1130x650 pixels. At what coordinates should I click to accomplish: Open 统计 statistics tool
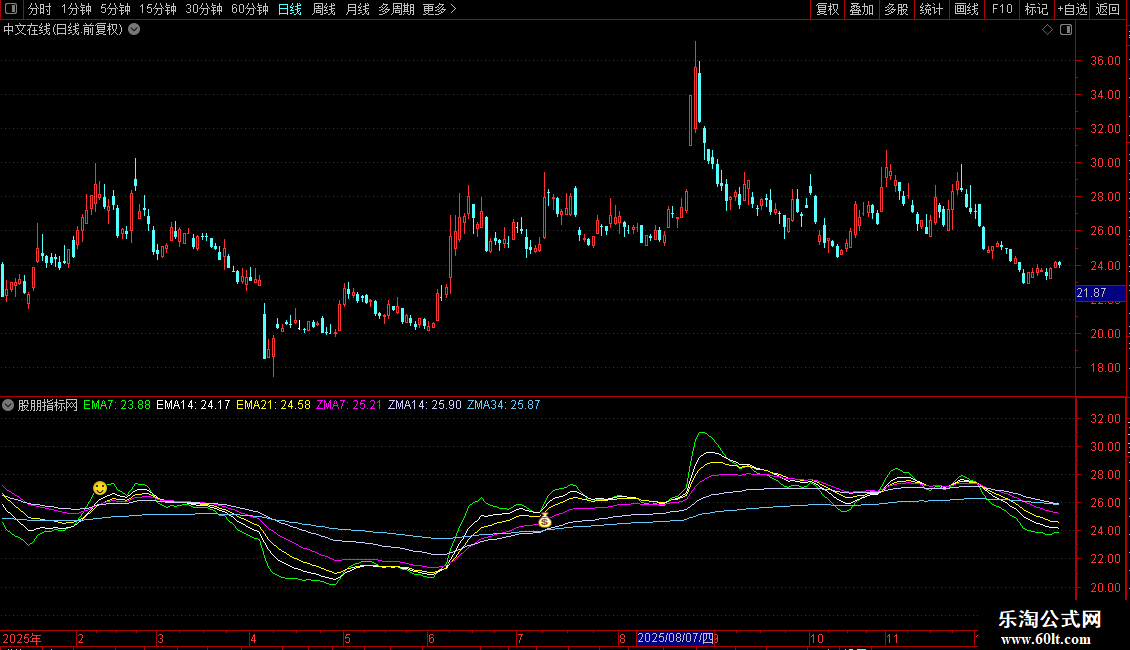pos(931,9)
